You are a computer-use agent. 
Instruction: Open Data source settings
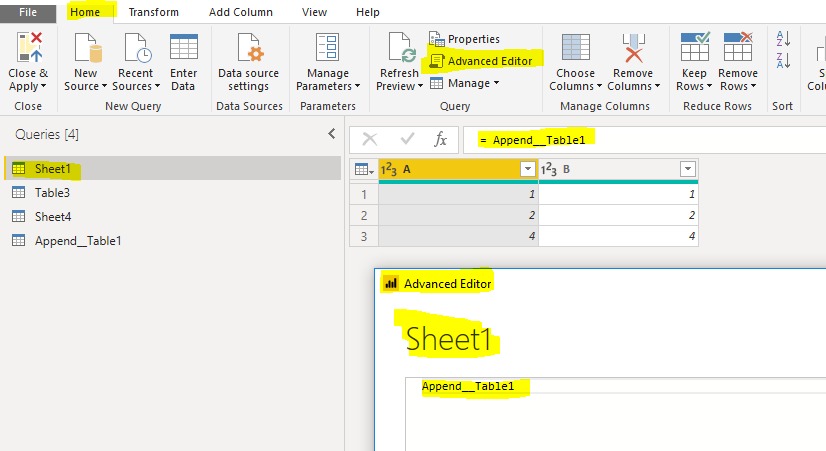point(249,62)
